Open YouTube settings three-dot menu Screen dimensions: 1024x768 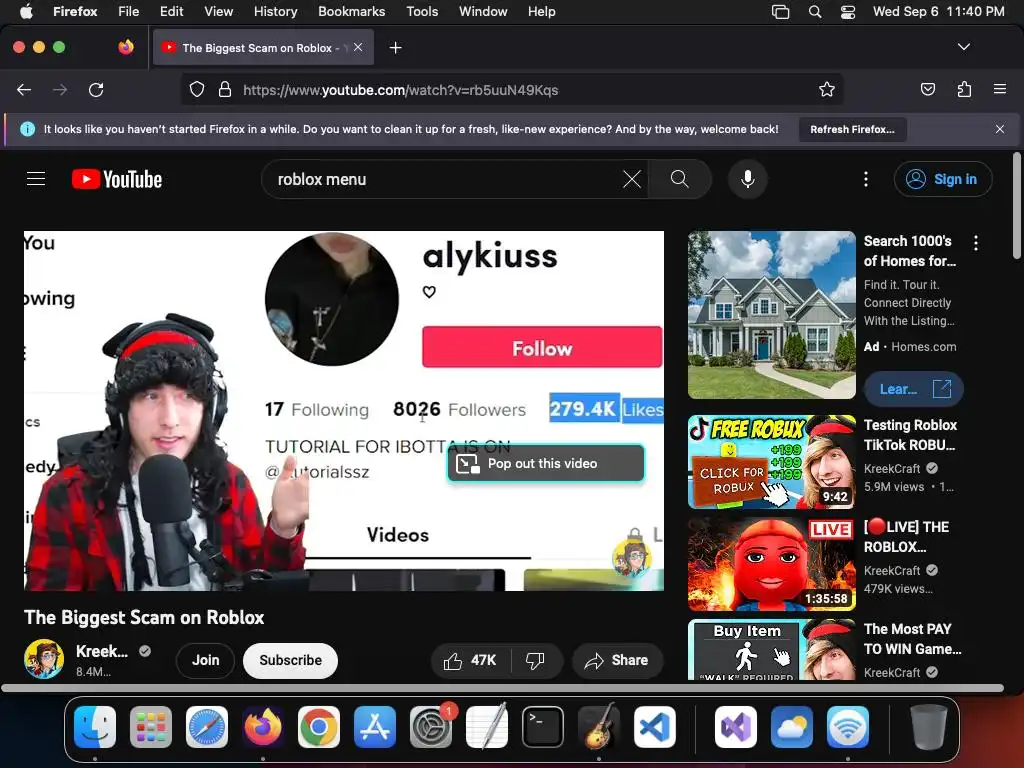(x=866, y=179)
